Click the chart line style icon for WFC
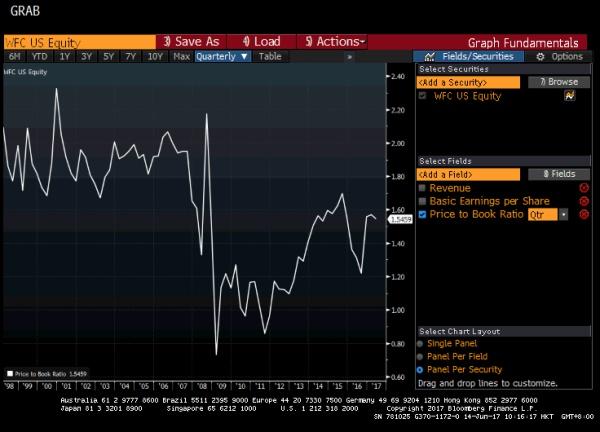The height and width of the screenshot is (432, 600). click(569, 96)
